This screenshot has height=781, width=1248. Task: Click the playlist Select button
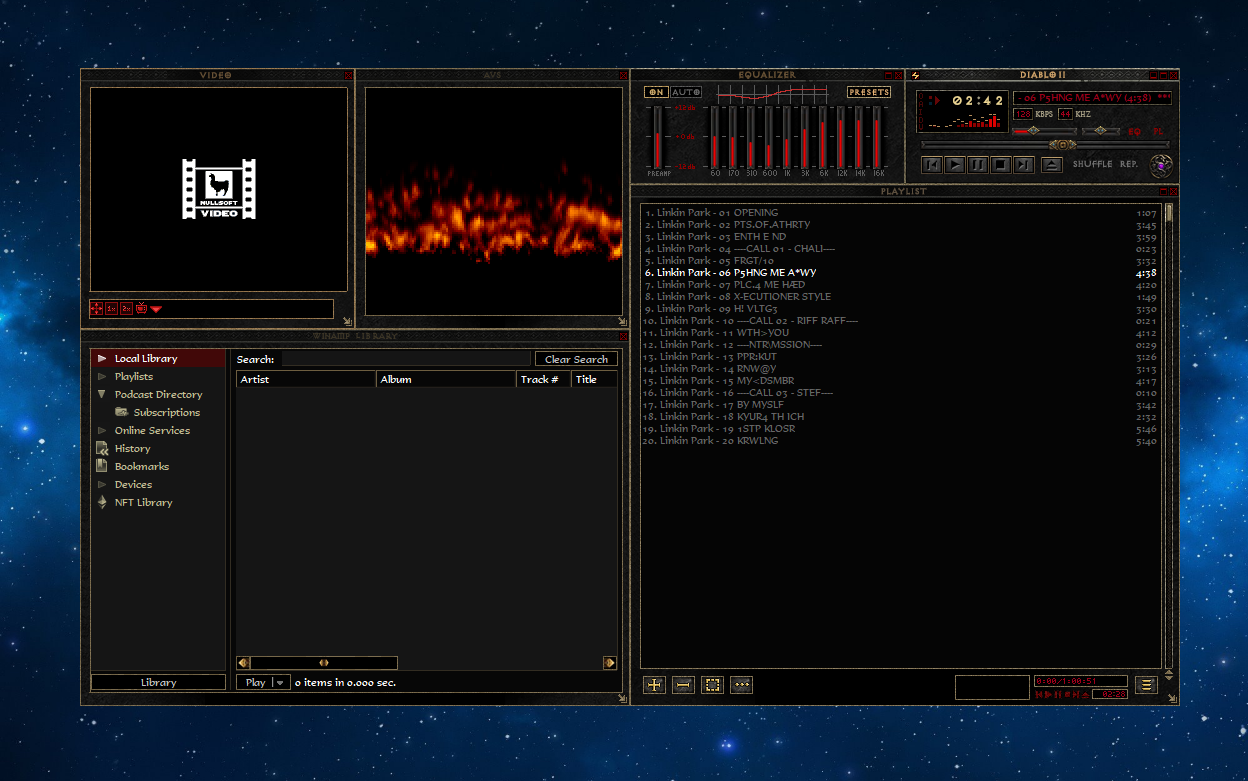point(713,685)
